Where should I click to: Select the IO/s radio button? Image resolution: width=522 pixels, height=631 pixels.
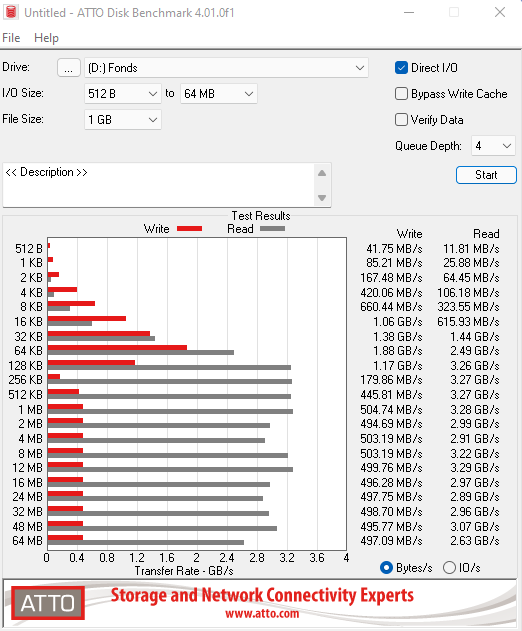(449, 568)
